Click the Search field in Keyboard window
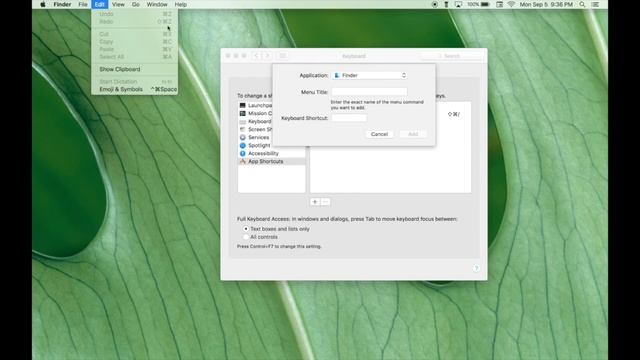640x360 pixels. click(451, 56)
